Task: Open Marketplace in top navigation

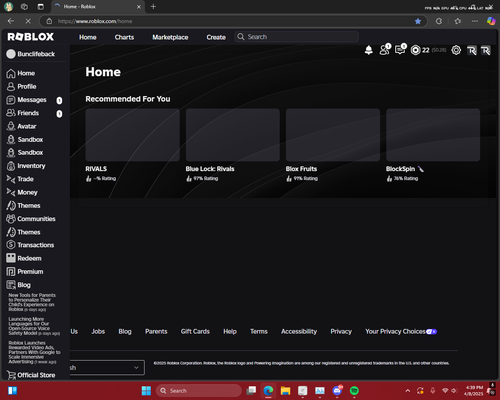Action: pyautogui.click(x=170, y=37)
